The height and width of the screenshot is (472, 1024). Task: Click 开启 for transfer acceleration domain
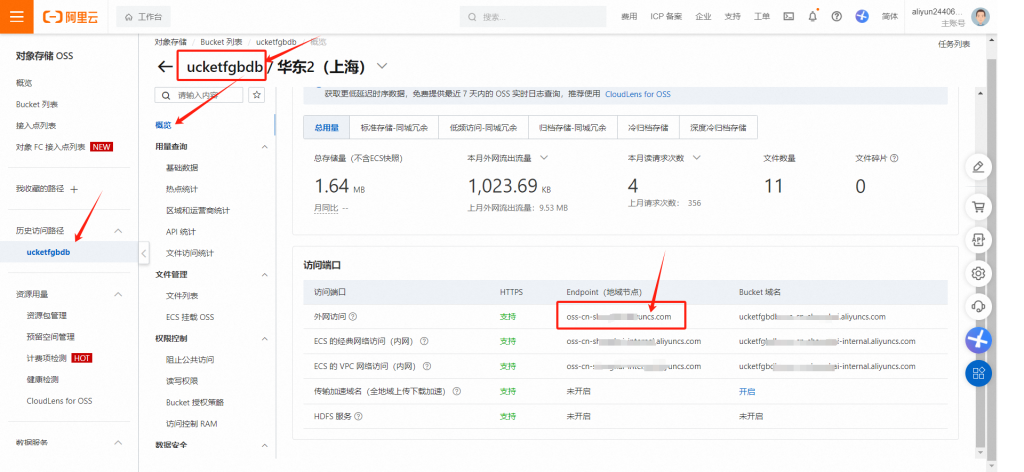coord(746,392)
